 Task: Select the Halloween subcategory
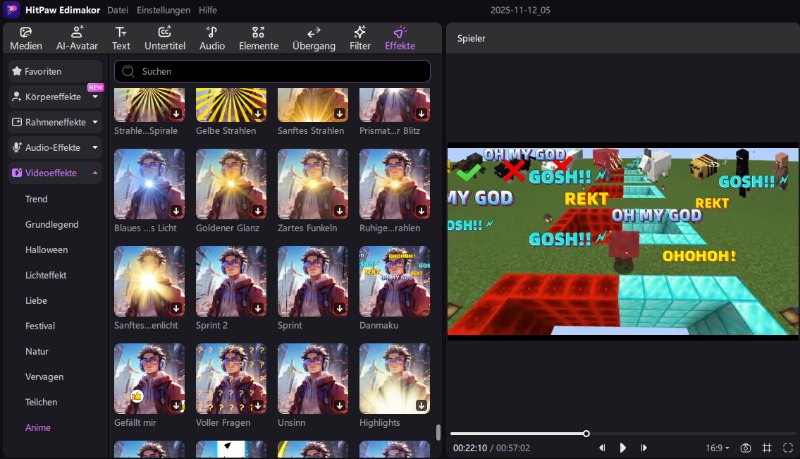(x=46, y=250)
